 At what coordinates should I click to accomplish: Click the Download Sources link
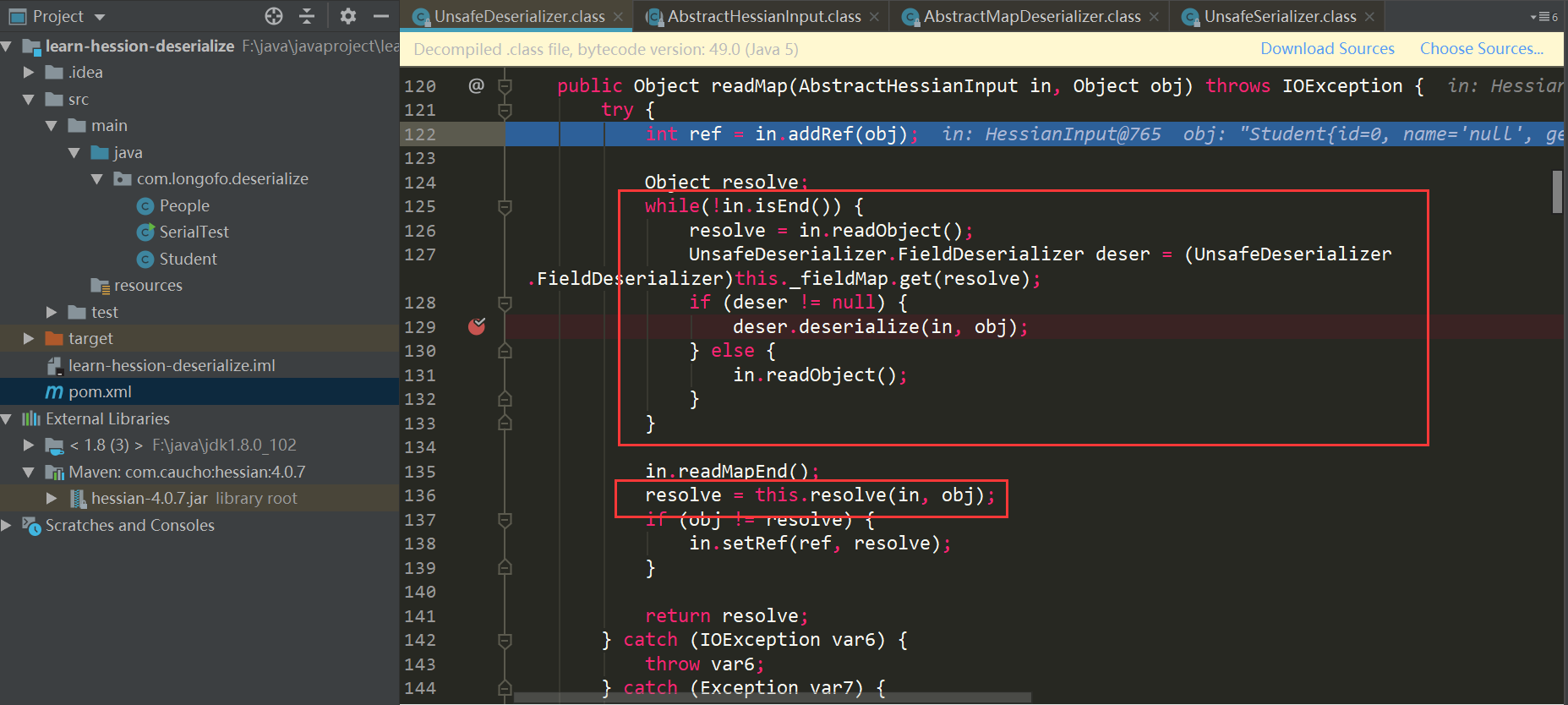pos(1327,48)
